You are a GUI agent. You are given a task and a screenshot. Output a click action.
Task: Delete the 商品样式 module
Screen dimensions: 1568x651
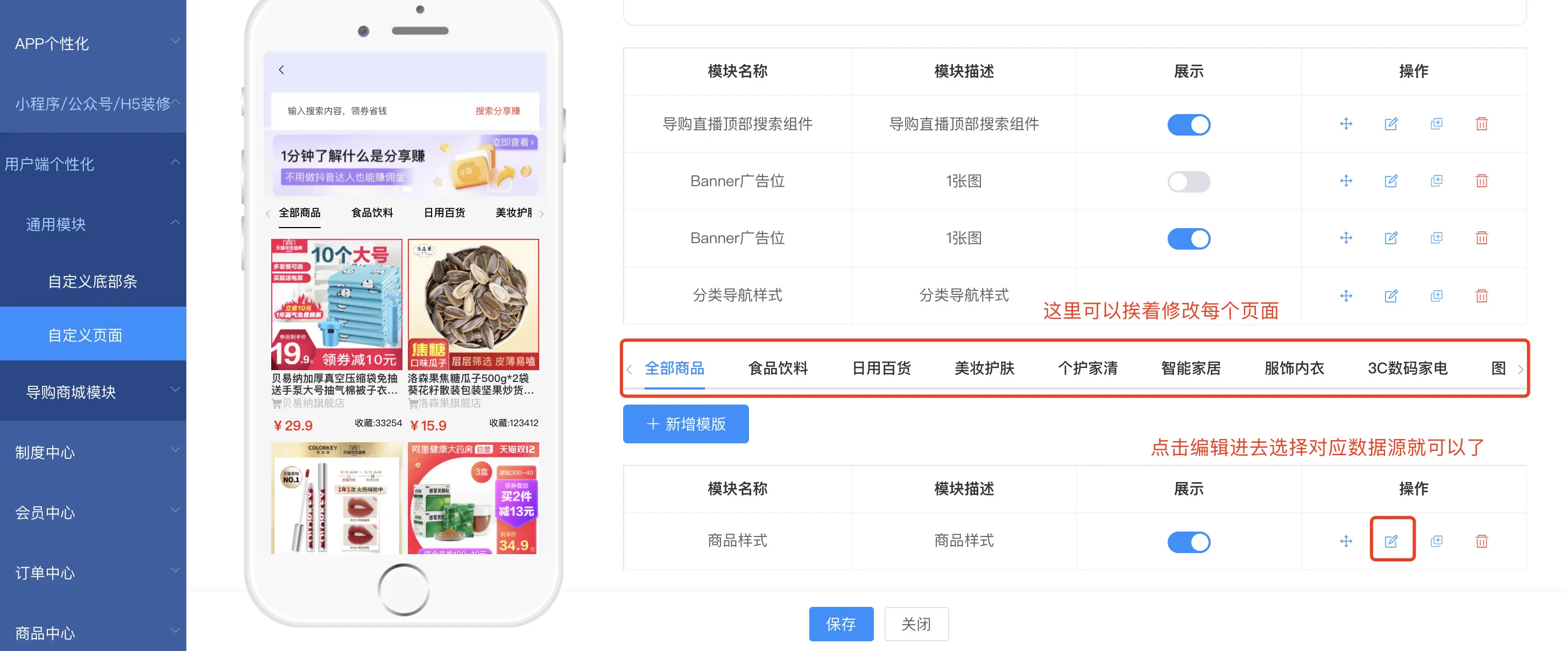tap(1481, 541)
